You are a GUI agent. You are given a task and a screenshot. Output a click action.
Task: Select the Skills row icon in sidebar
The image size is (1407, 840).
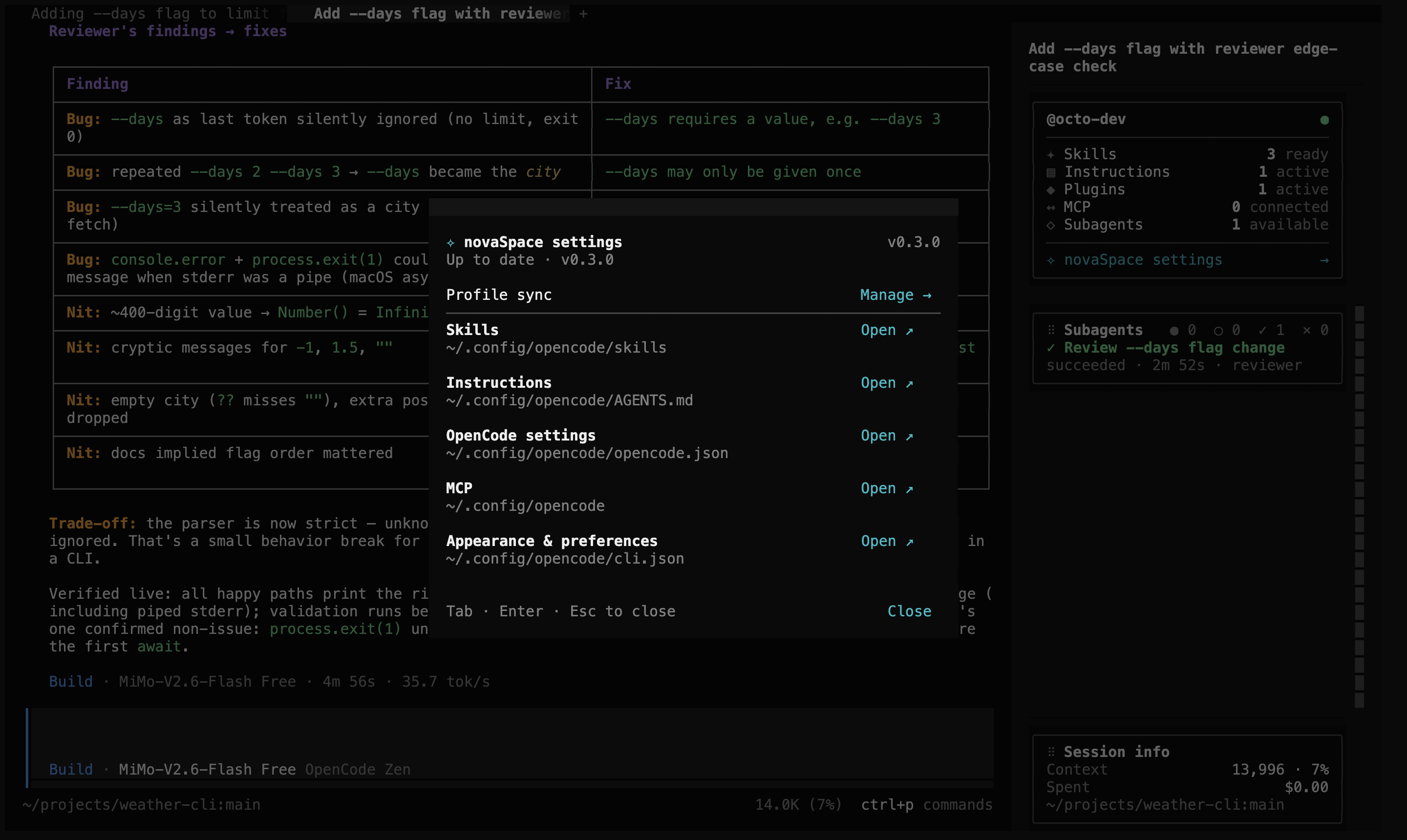pyautogui.click(x=1051, y=154)
